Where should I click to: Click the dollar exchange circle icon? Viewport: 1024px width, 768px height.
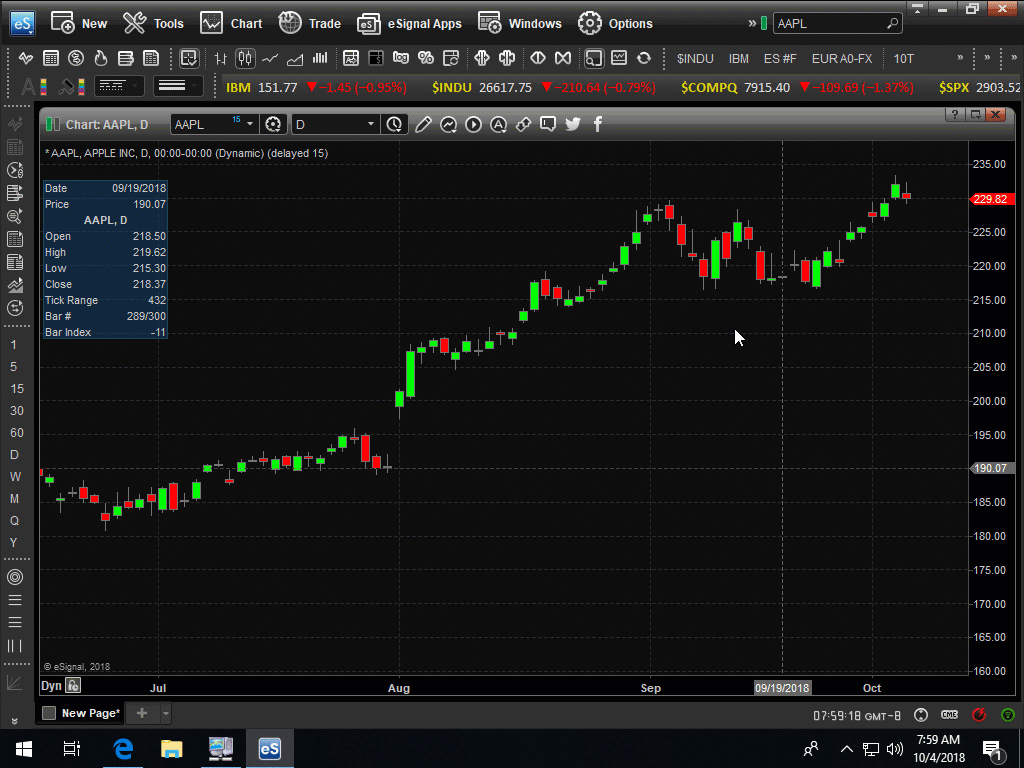pyautogui.click(x=76, y=59)
